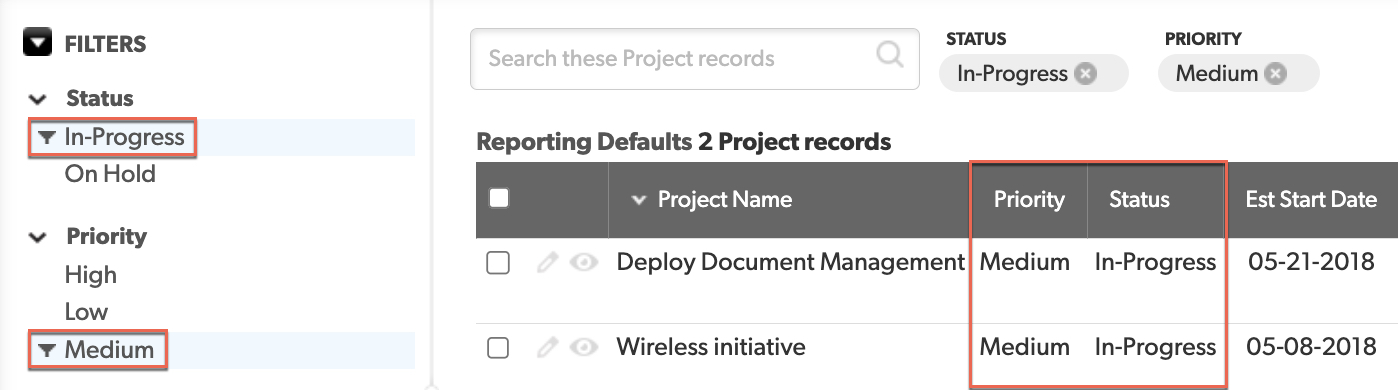Collapse the Status filter group chevron
This screenshot has height=390, width=1398.
[38, 99]
